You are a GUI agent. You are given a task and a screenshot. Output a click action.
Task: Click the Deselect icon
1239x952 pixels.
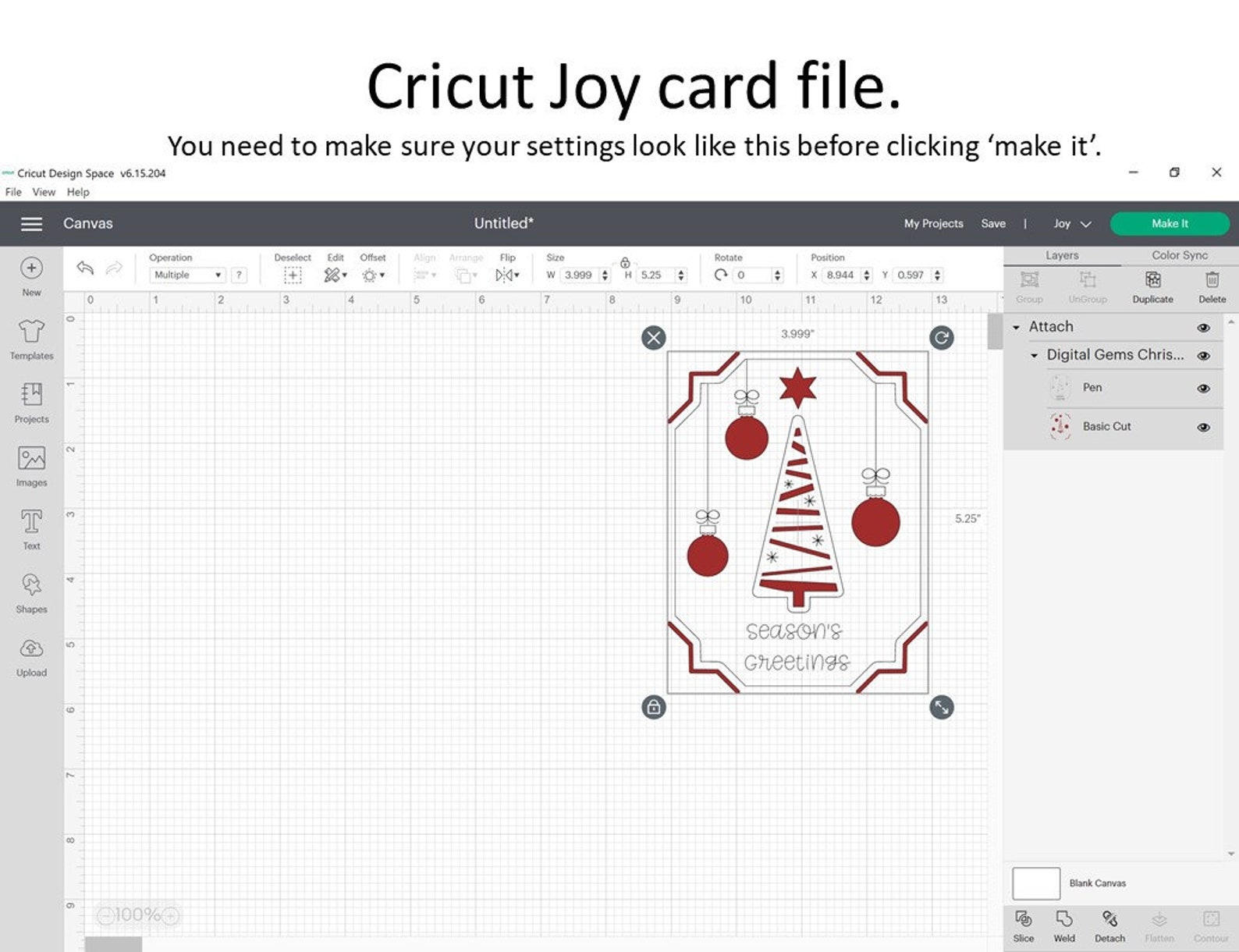(x=293, y=275)
